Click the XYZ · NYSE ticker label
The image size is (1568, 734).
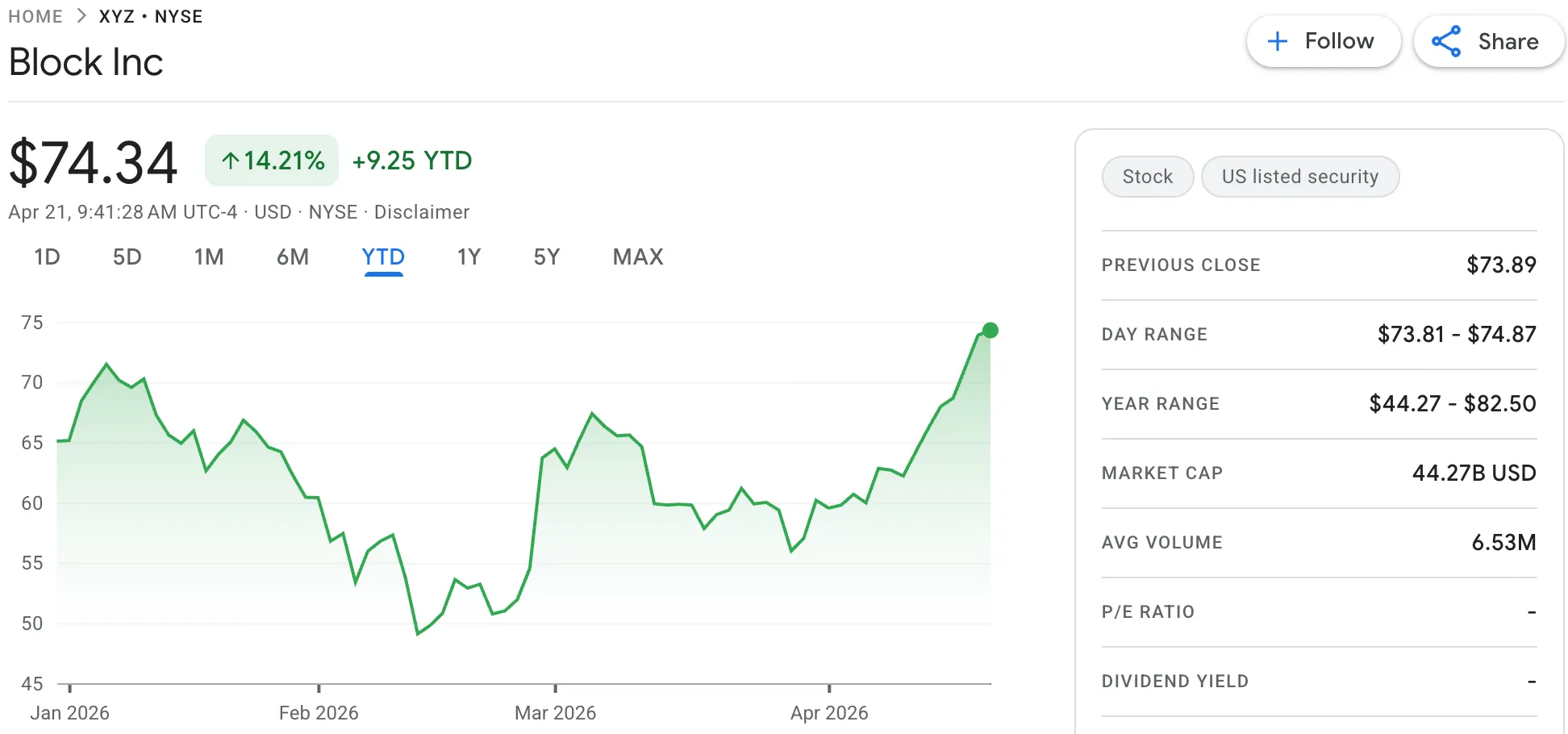150,16
